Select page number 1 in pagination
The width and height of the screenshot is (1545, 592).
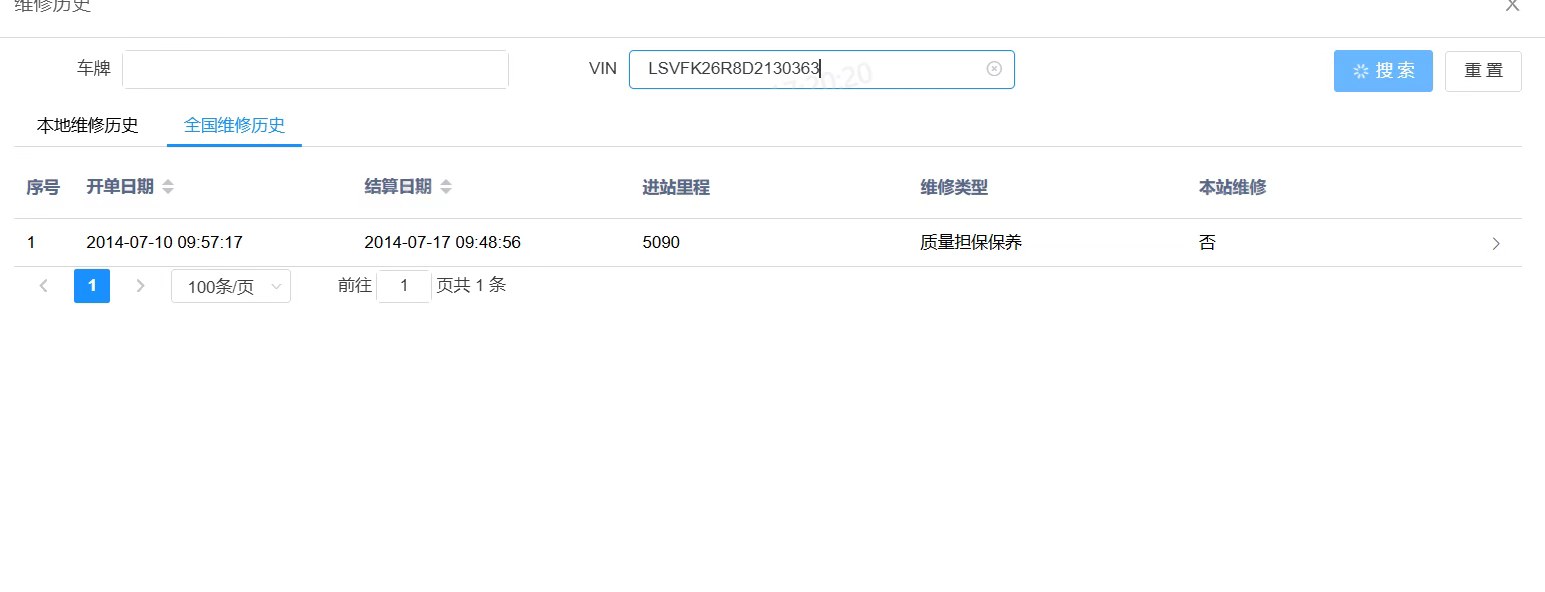pyautogui.click(x=92, y=286)
